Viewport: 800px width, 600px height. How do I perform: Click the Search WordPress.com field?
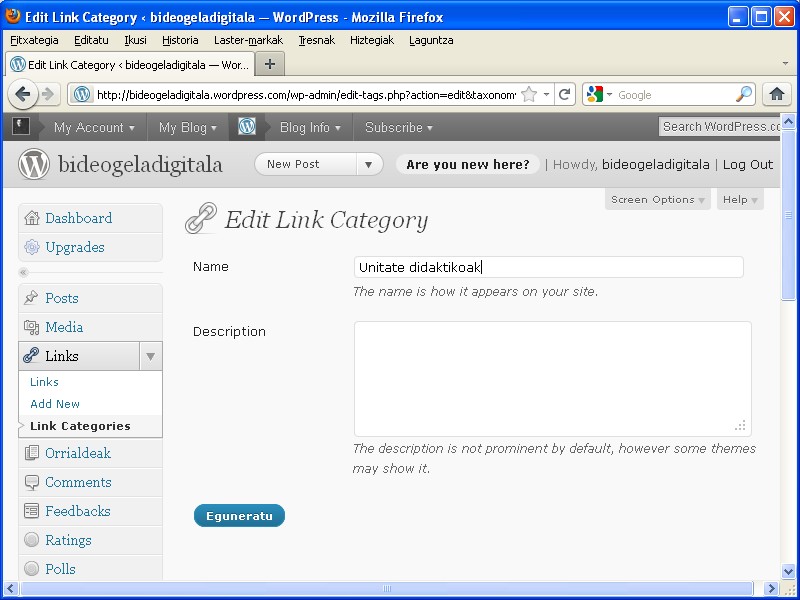pyautogui.click(x=720, y=127)
